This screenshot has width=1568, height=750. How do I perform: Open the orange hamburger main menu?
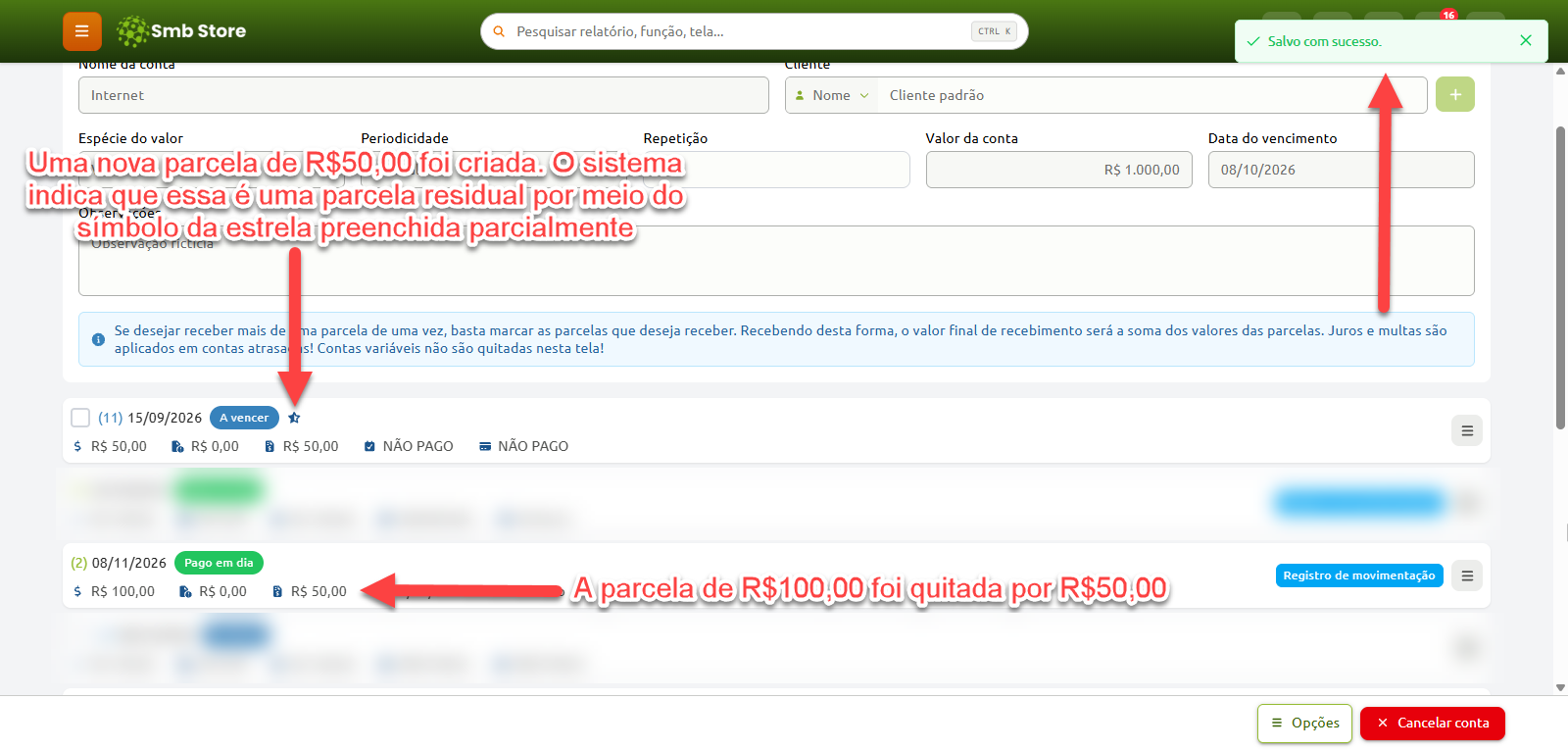tap(82, 31)
